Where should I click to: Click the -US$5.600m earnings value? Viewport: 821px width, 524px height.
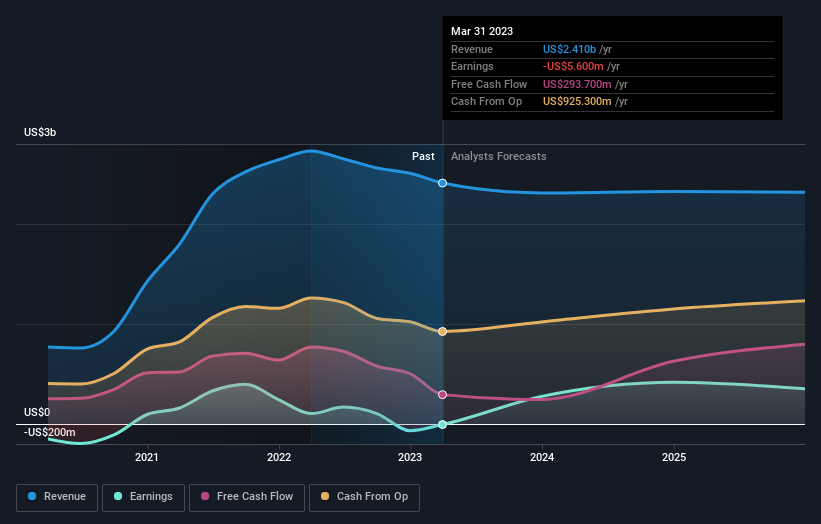573,66
